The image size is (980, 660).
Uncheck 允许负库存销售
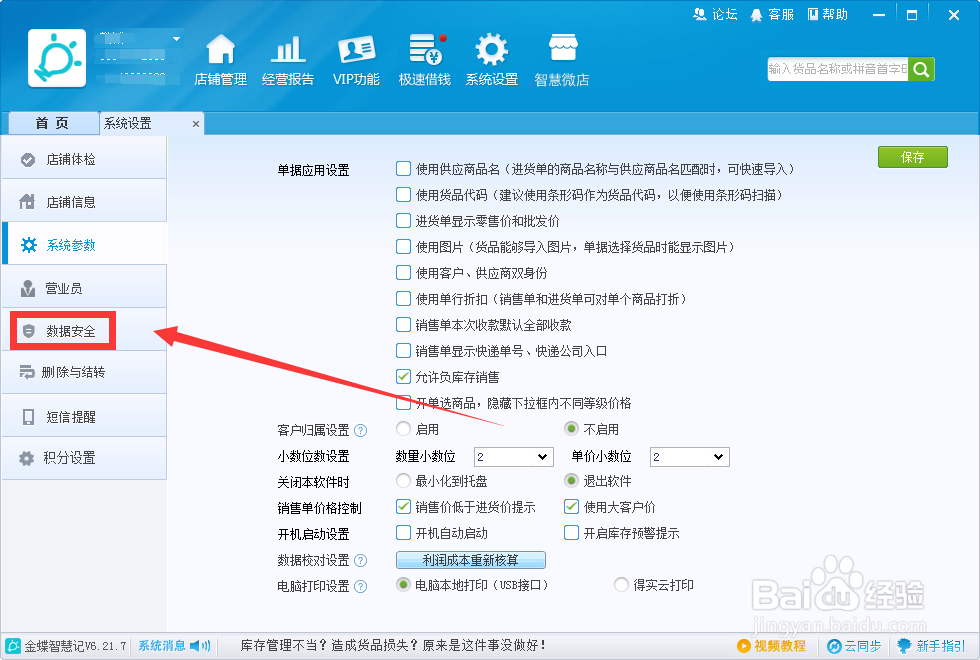(x=403, y=377)
